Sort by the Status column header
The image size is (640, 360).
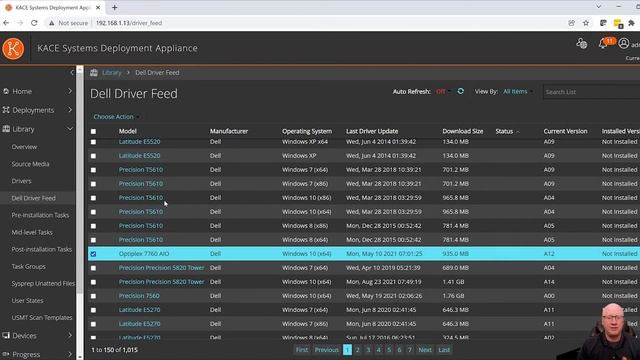(504, 131)
